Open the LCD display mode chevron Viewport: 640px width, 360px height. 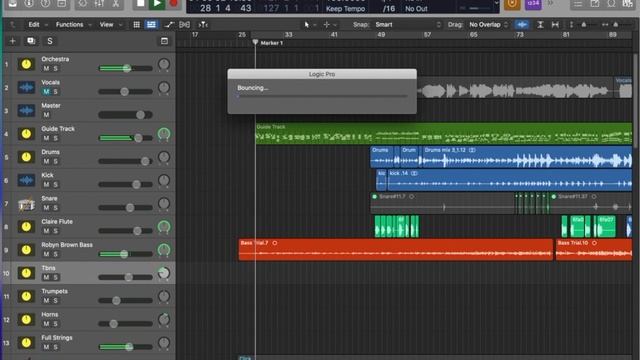click(x=496, y=3)
